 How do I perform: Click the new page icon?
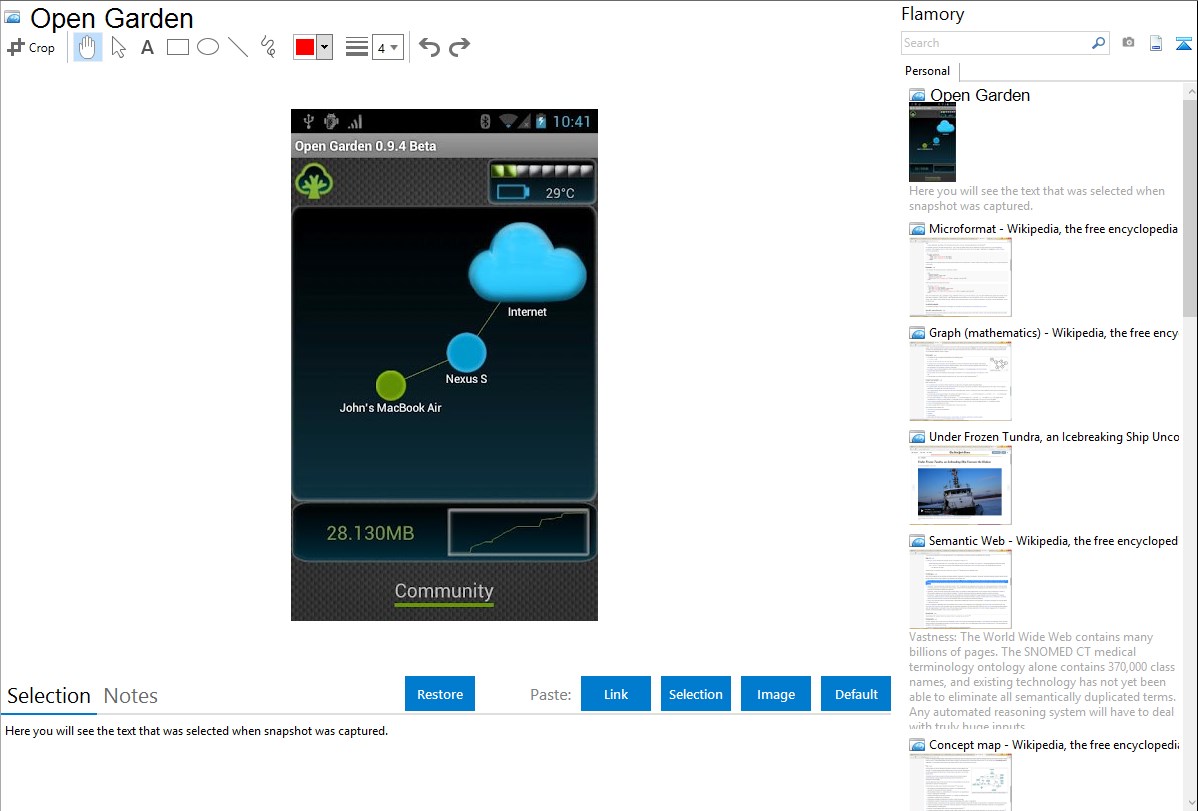(1156, 43)
